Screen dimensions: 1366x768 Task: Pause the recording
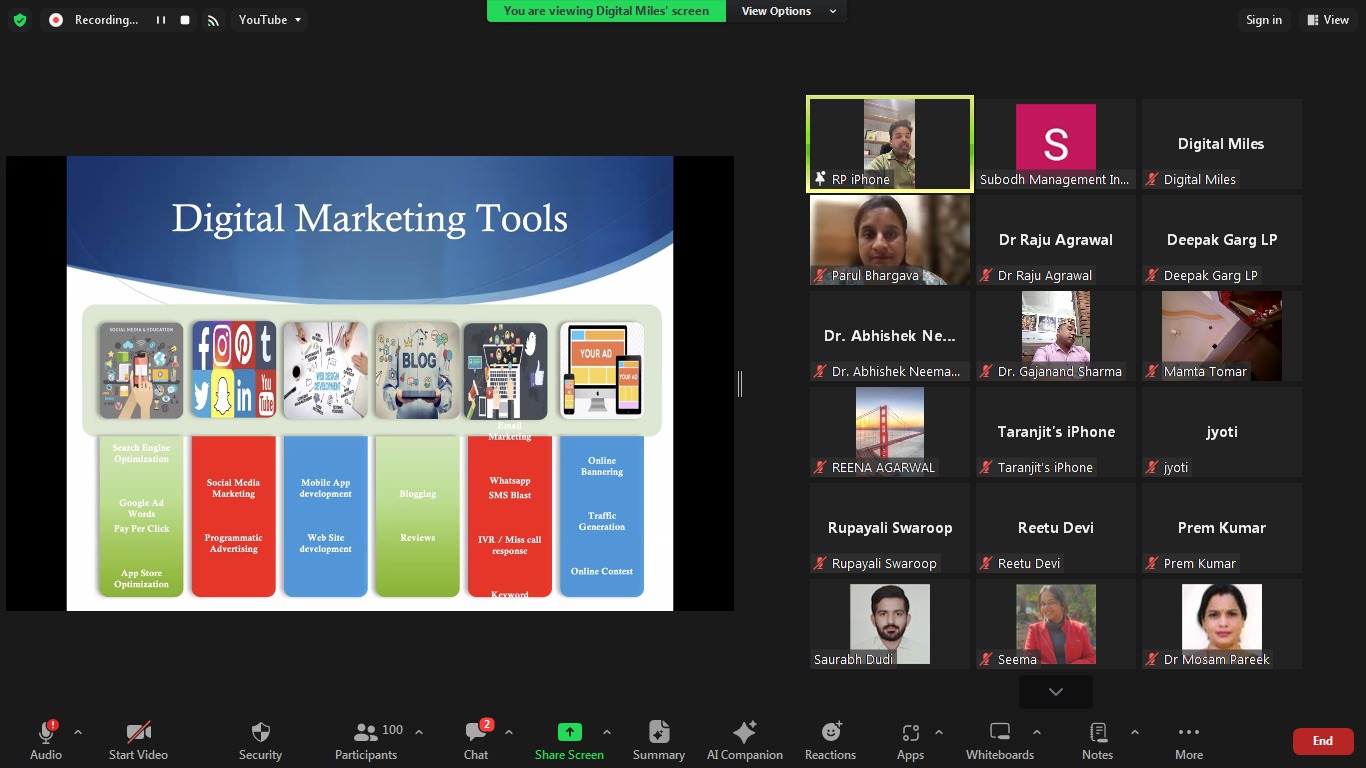click(x=160, y=20)
